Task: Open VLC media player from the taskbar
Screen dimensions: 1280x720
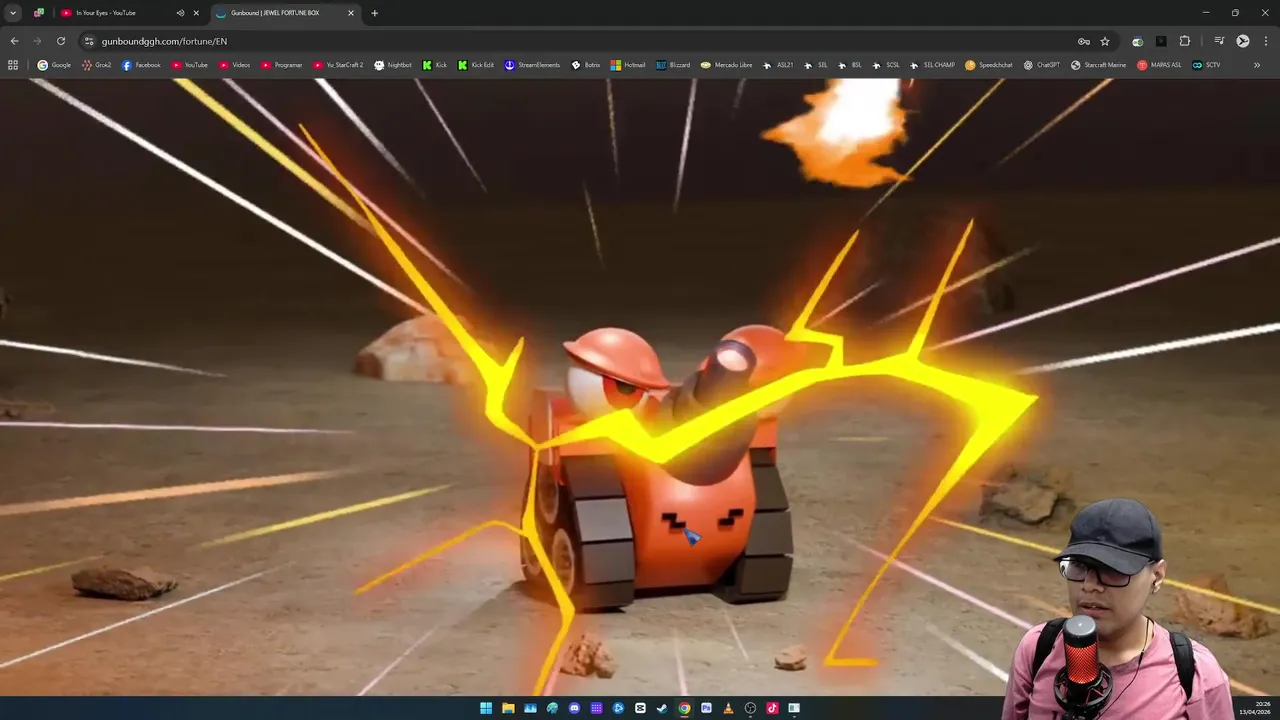Action: pos(728,708)
